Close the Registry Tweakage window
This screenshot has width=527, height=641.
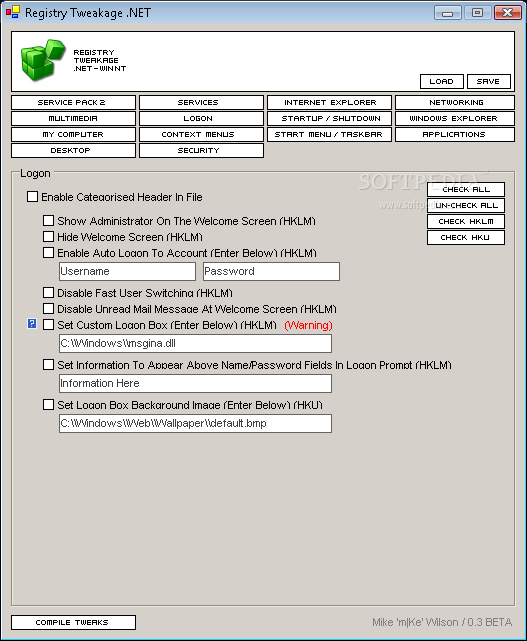(507, 13)
